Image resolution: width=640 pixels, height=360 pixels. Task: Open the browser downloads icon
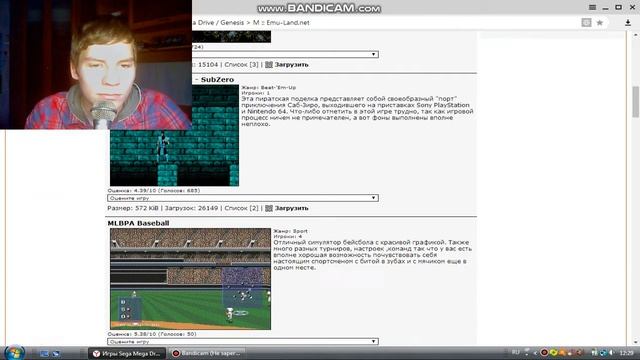click(x=628, y=23)
